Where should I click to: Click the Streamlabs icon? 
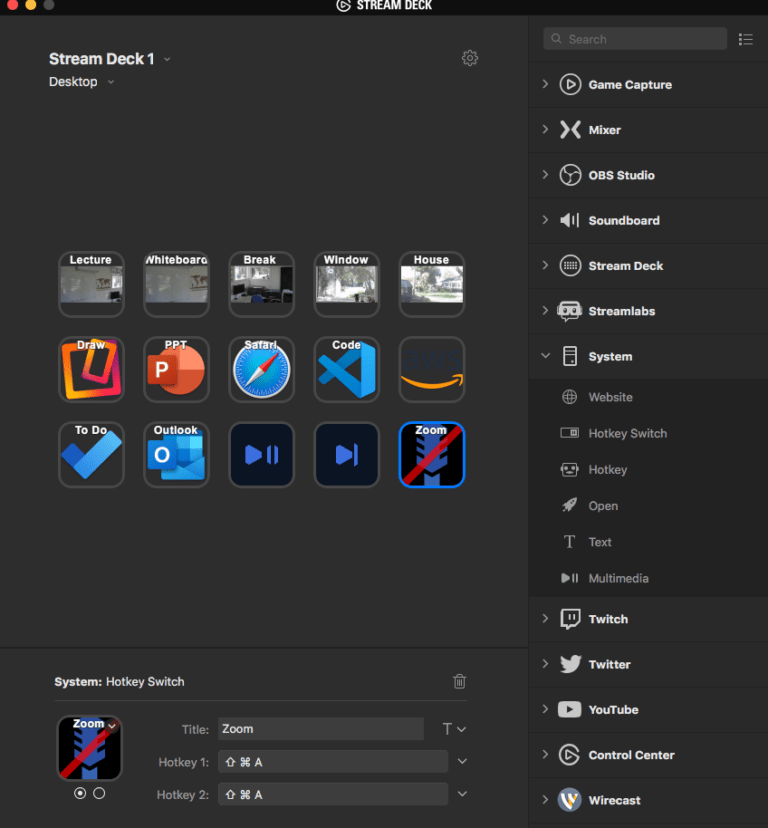coord(569,311)
